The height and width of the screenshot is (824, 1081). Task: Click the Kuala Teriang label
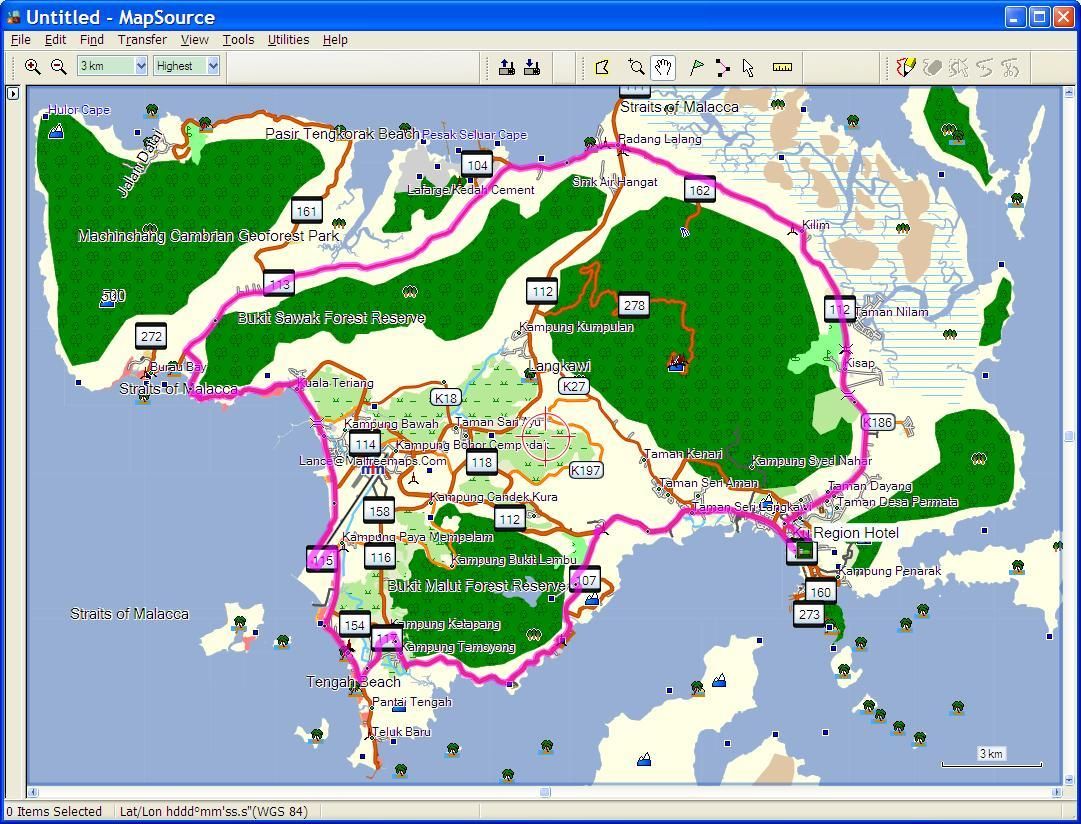335,383
